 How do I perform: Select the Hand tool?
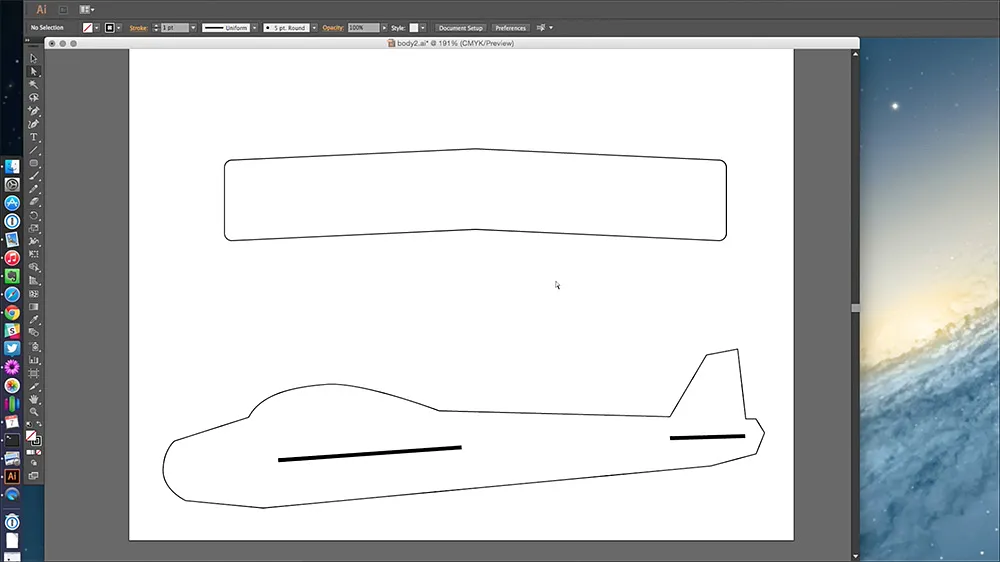[x=33, y=398]
